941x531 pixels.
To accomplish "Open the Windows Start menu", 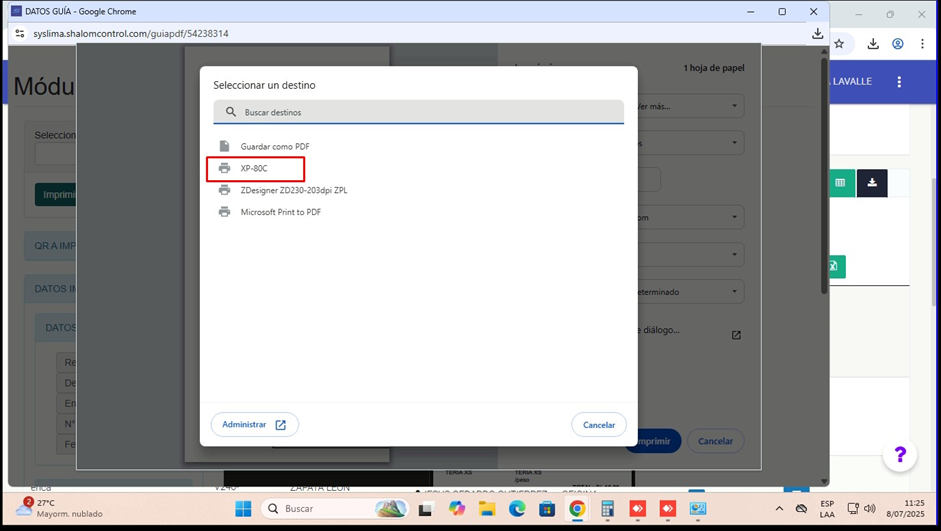I will [243, 509].
